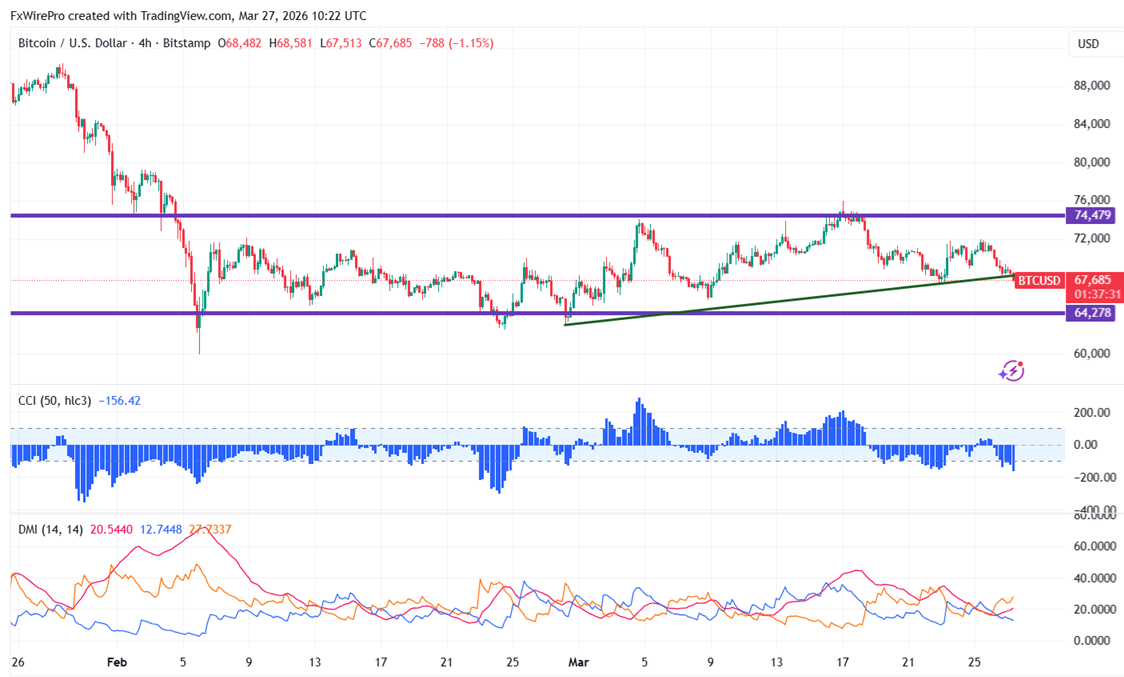Image resolution: width=1124 pixels, height=677 pixels.
Task: Select the 74,479 resistance level label
Action: 1091,215
